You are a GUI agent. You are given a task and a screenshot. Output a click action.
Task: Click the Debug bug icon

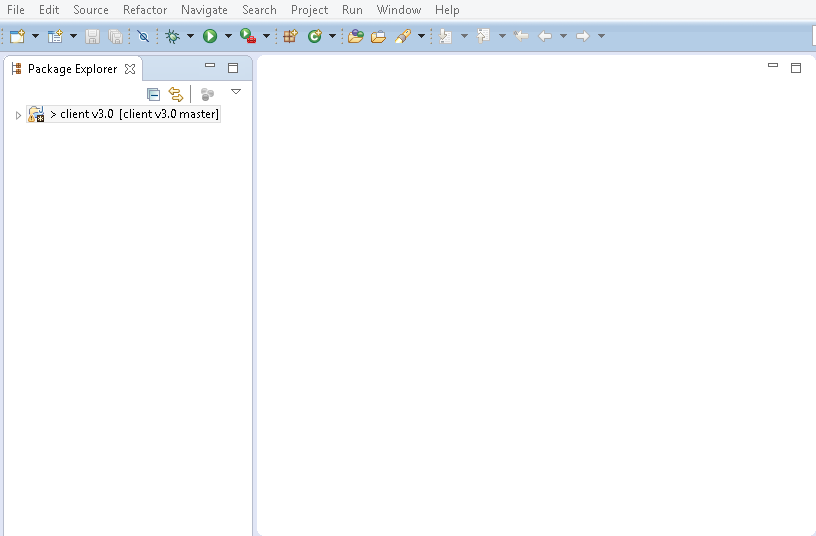pyautogui.click(x=172, y=36)
